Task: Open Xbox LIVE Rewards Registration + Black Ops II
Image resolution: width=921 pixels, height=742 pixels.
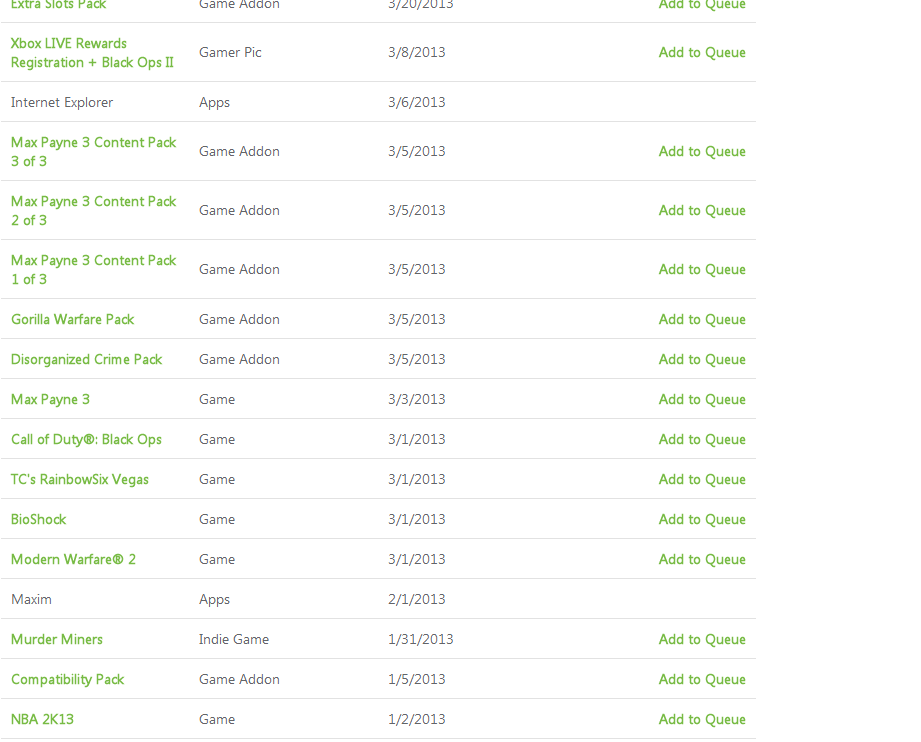Action: tap(92, 53)
